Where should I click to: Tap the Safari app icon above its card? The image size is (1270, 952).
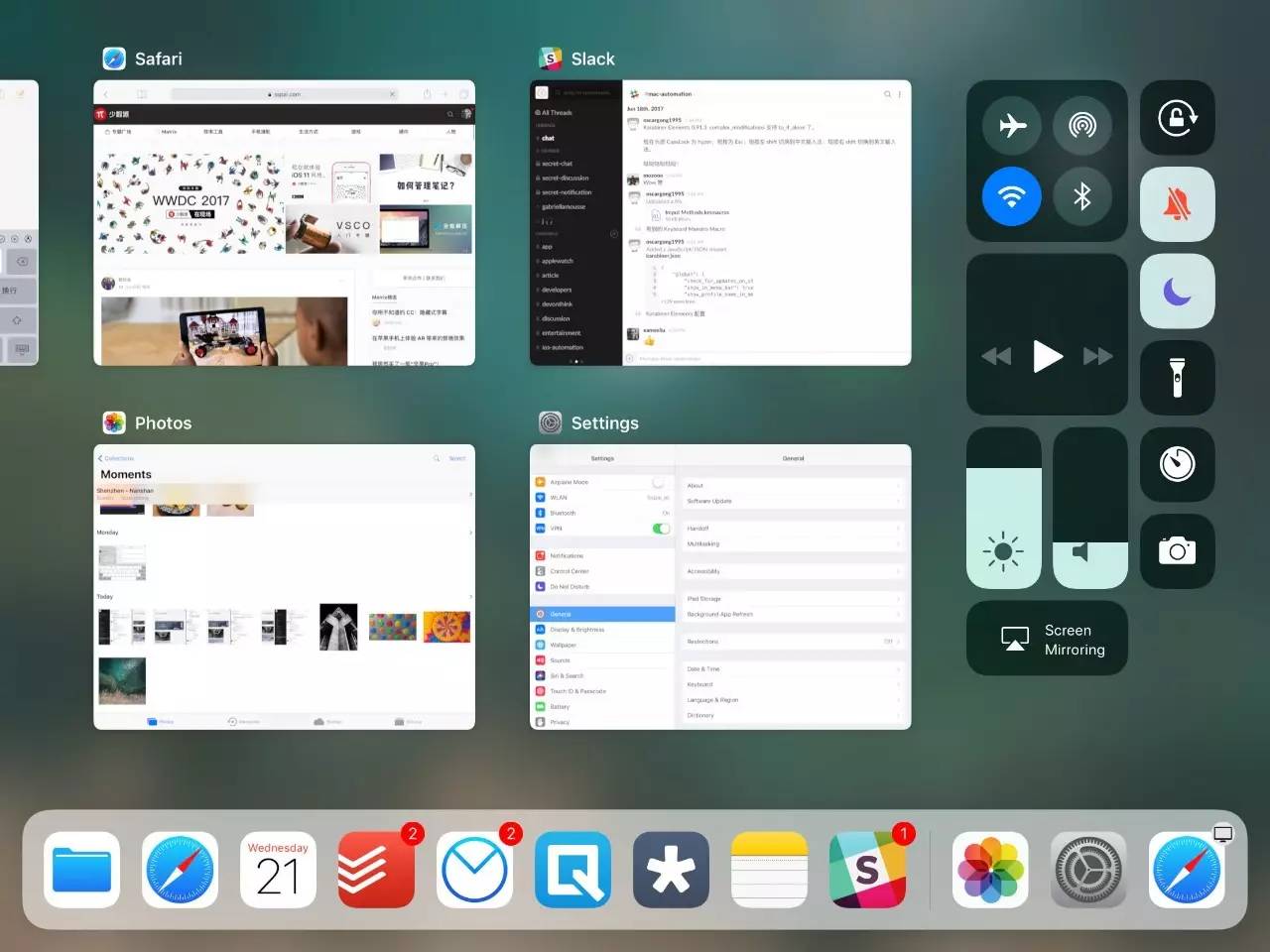pyautogui.click(x=114, y=59)
